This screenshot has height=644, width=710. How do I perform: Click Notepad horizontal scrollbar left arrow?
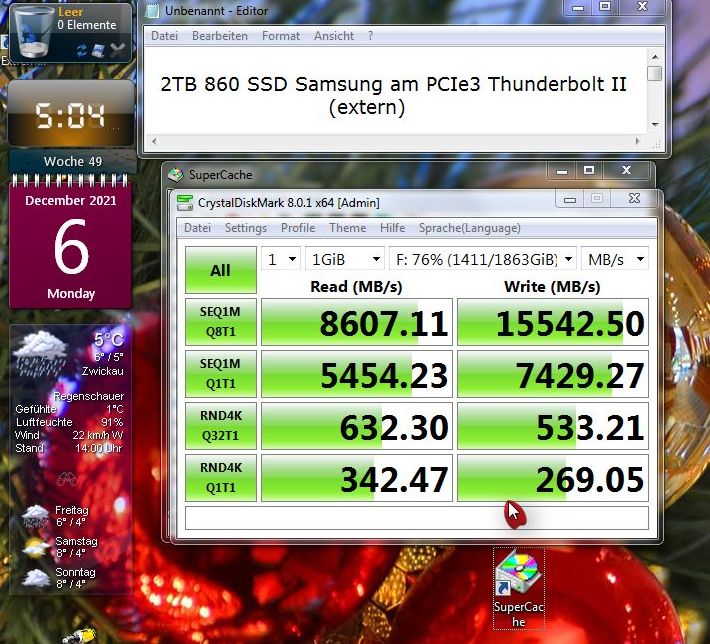coord(154,141)
